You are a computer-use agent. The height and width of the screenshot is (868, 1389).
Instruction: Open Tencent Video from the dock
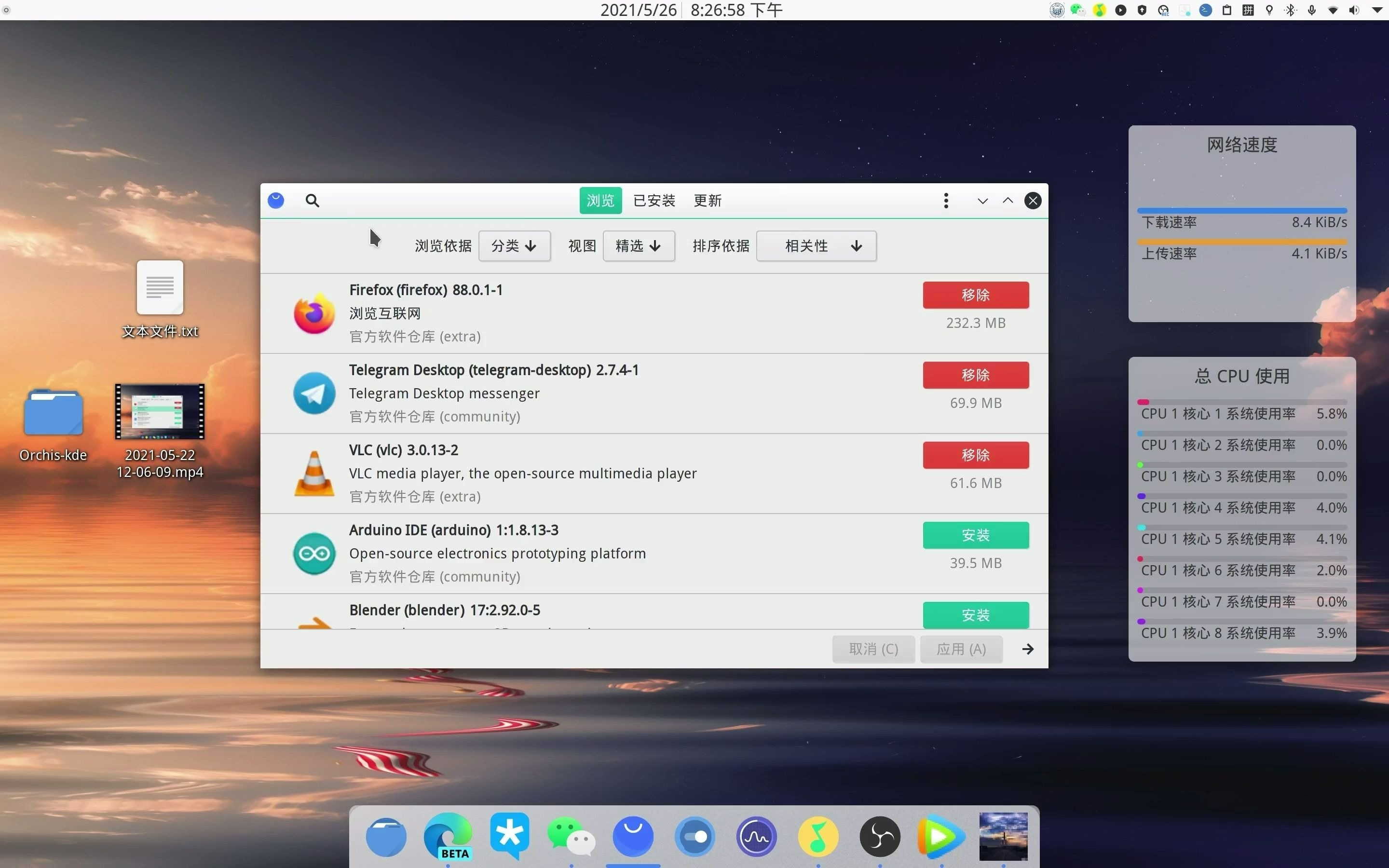[x=941, y=837]
